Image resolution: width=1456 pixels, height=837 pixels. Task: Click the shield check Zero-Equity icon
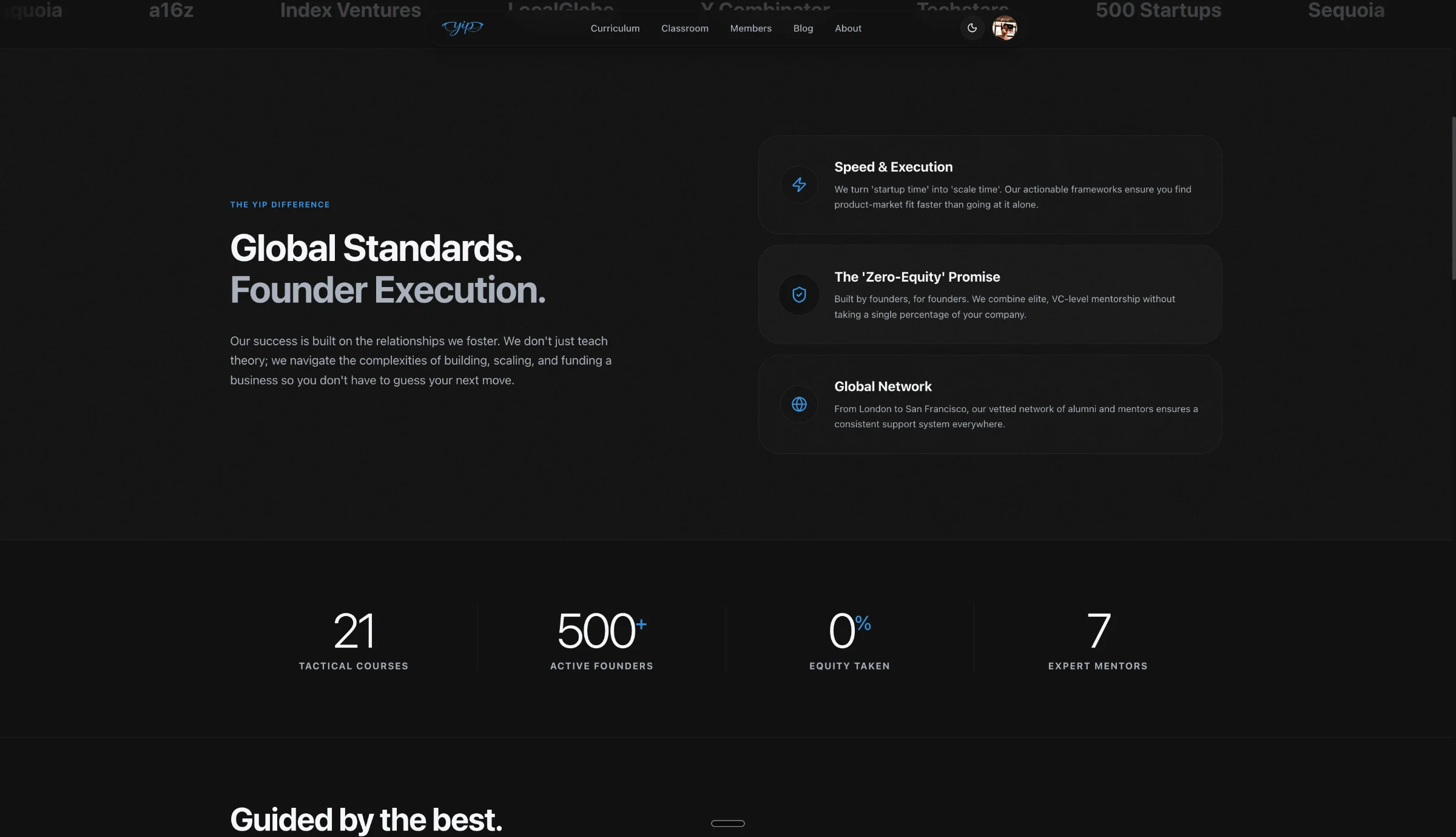800,294
